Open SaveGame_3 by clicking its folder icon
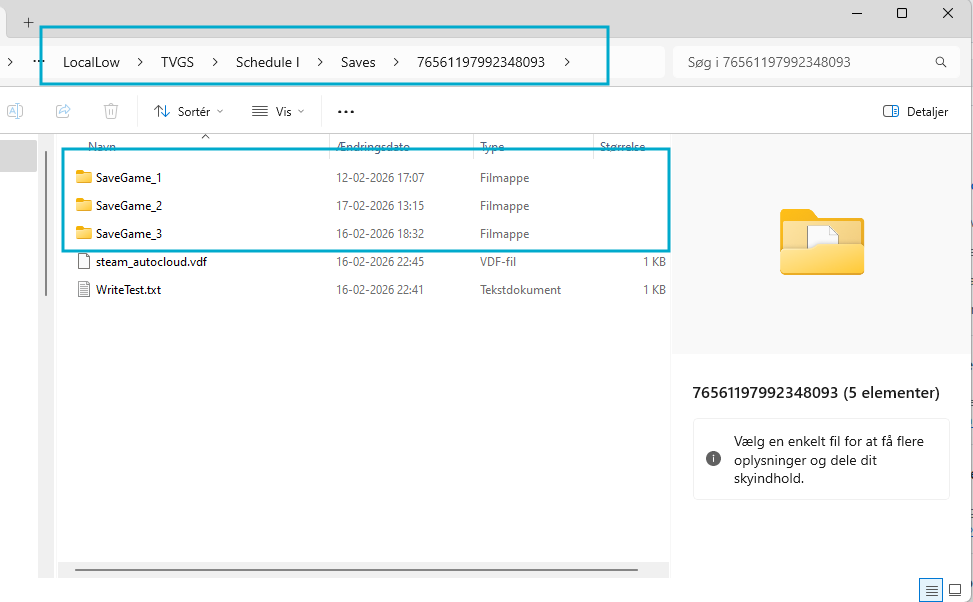Screen dimensions: 973x602 (81, 233)
